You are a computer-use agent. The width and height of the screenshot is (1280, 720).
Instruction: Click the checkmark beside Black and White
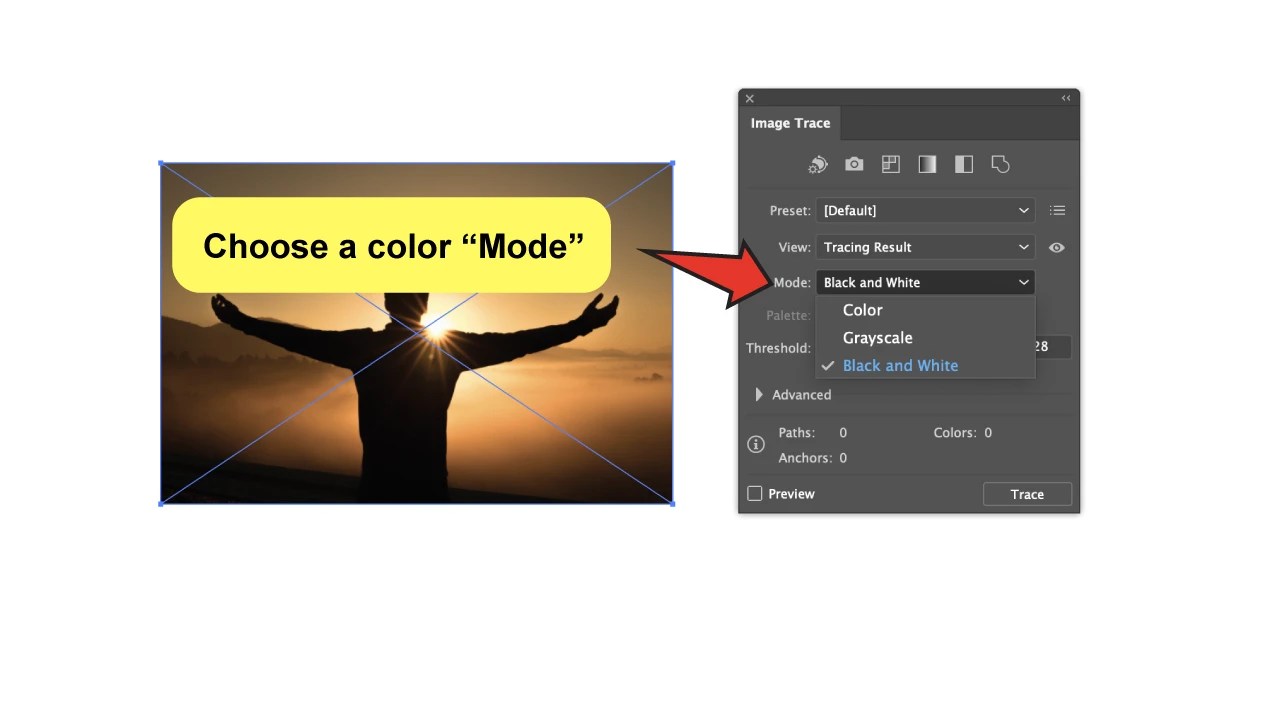pos(828,365)
